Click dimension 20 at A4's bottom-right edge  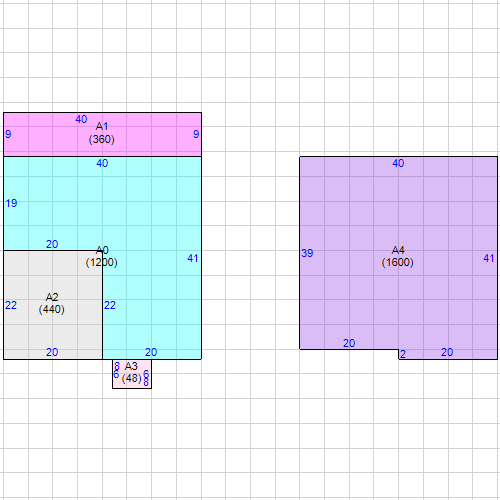pos(447,352)
